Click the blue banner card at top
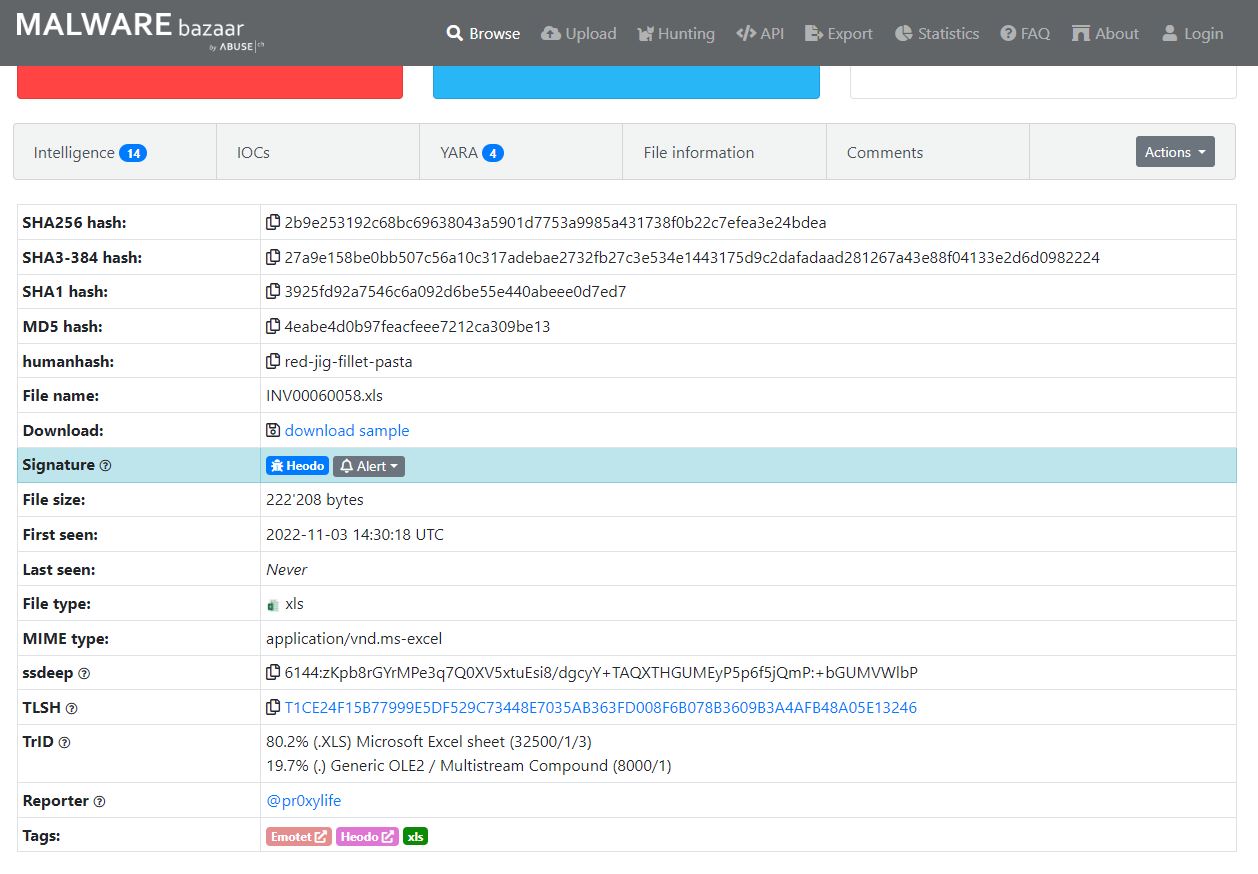1258x874 pixels. [626, 82]
